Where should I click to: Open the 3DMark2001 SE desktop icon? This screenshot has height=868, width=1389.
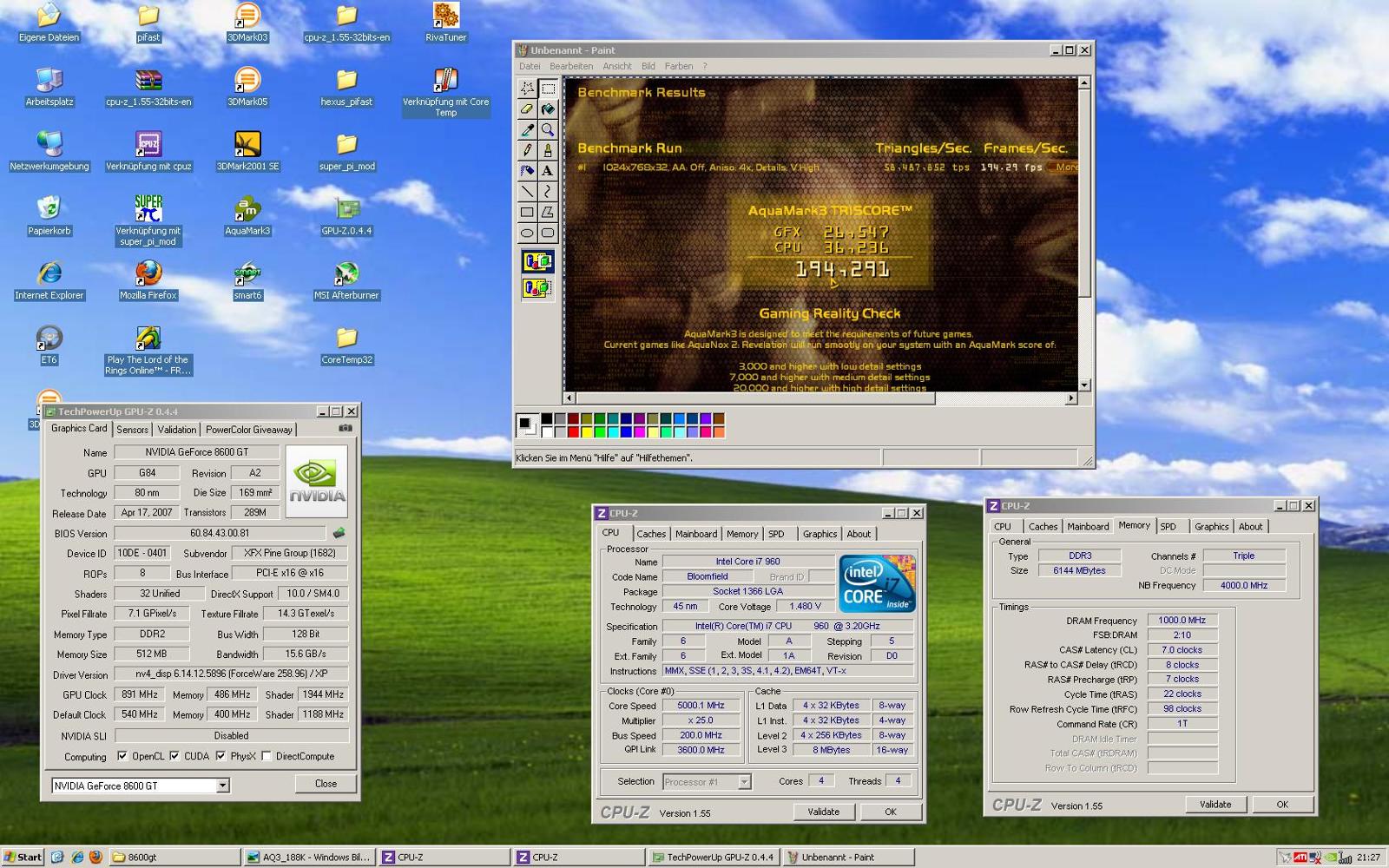(247, 151)
